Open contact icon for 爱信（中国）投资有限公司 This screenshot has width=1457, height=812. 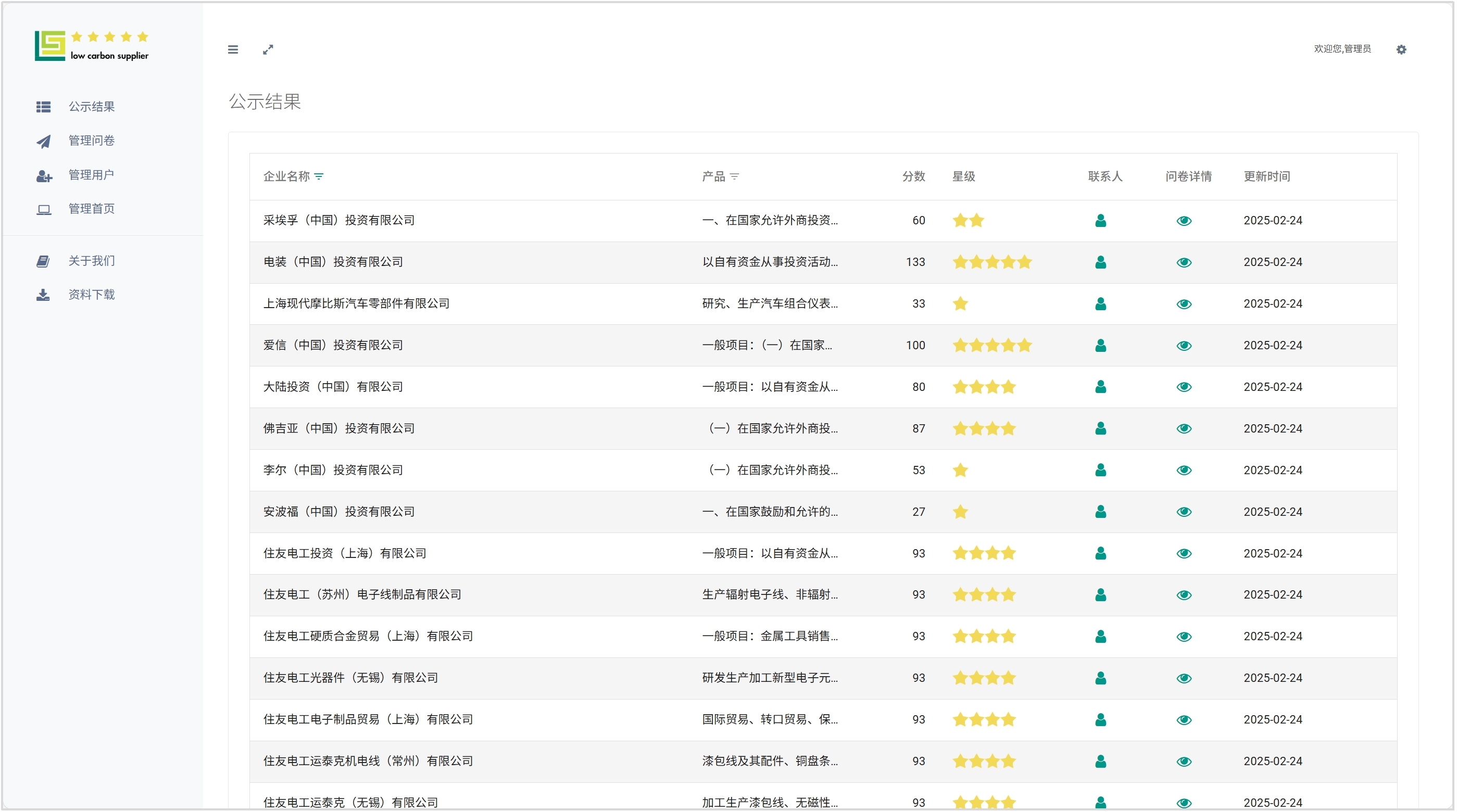[1100, 346]
